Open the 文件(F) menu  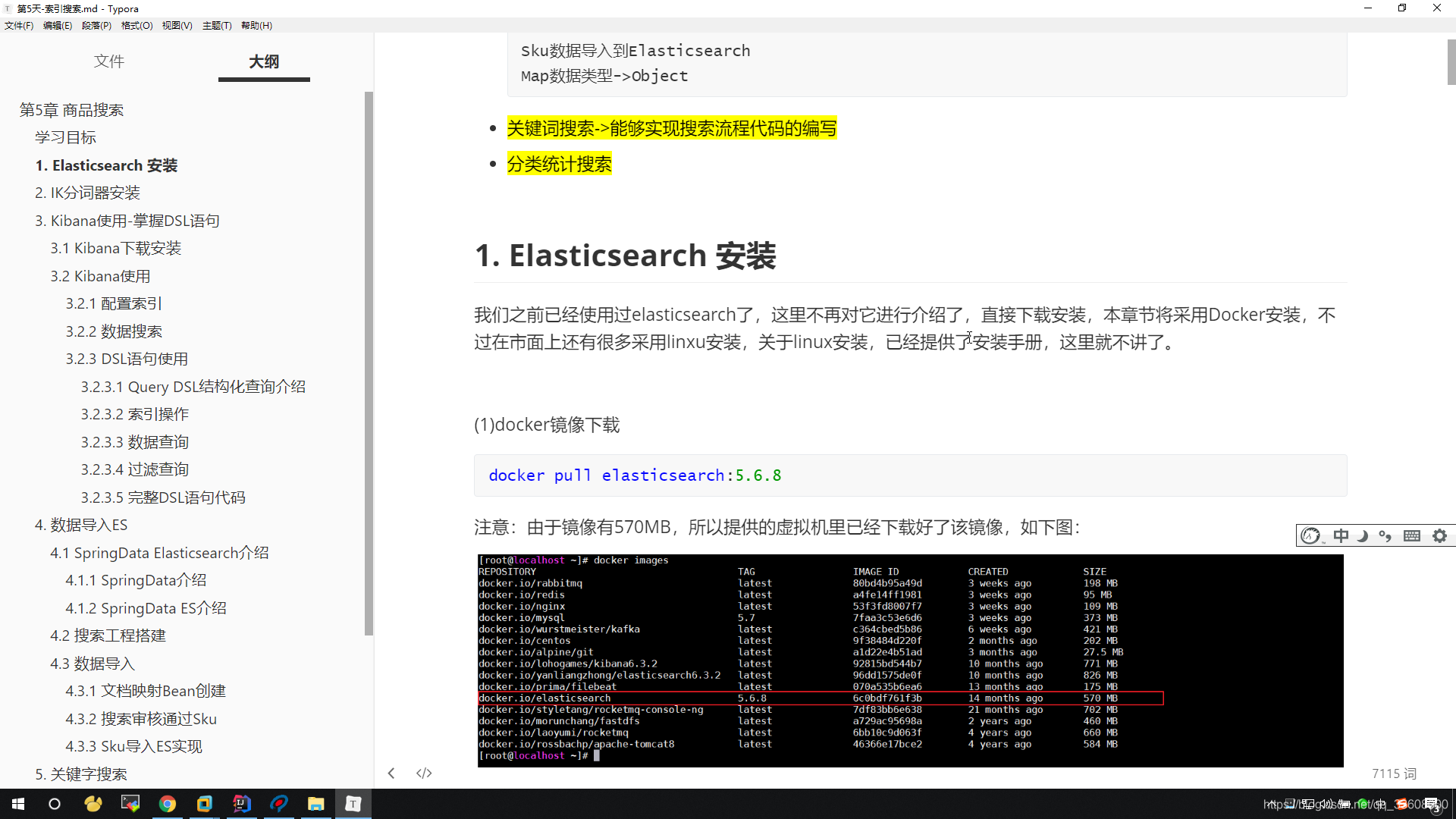(19, 25)
